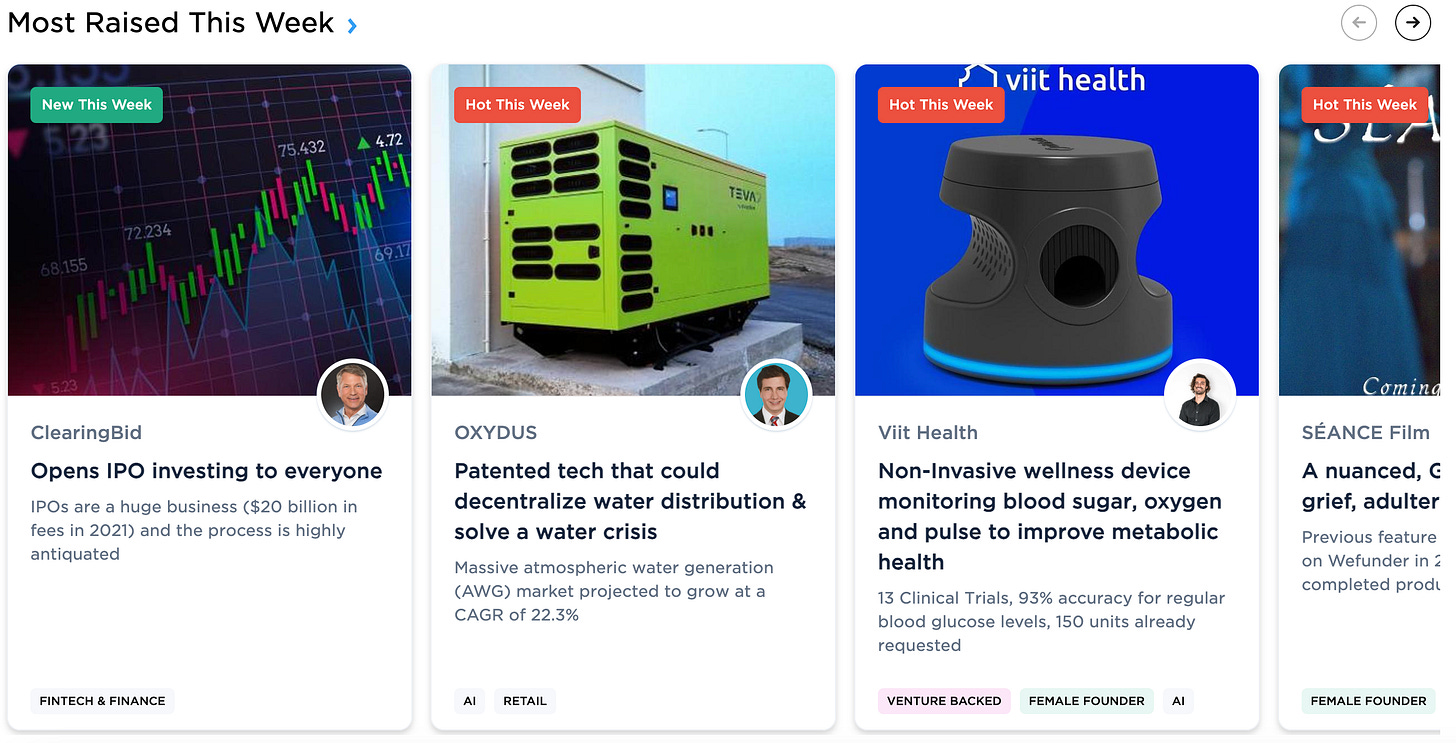Click the next arrow carousel button
Image resolution: width=1456 pixels, height=743 pixels.
pyautogui.click(x=1412, y=22)
